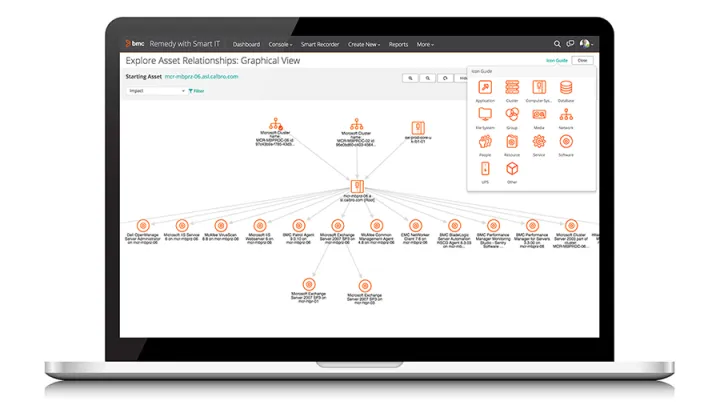Open Smart Recorder from navigation bar
Image resolution: width=720 pixels, height=413 pixels.
[320, 44]
